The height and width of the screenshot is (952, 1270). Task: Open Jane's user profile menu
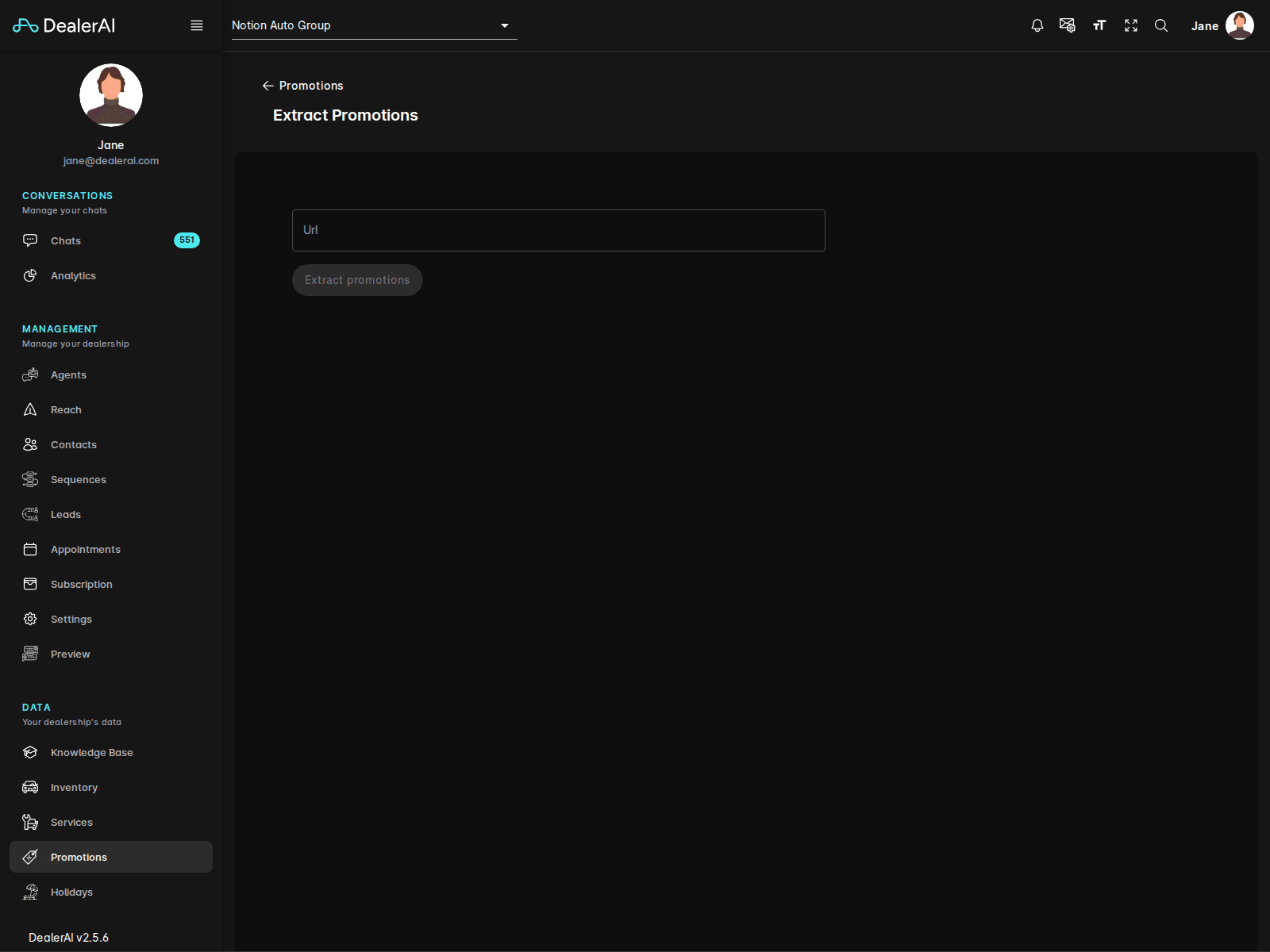coord(1222,25)
